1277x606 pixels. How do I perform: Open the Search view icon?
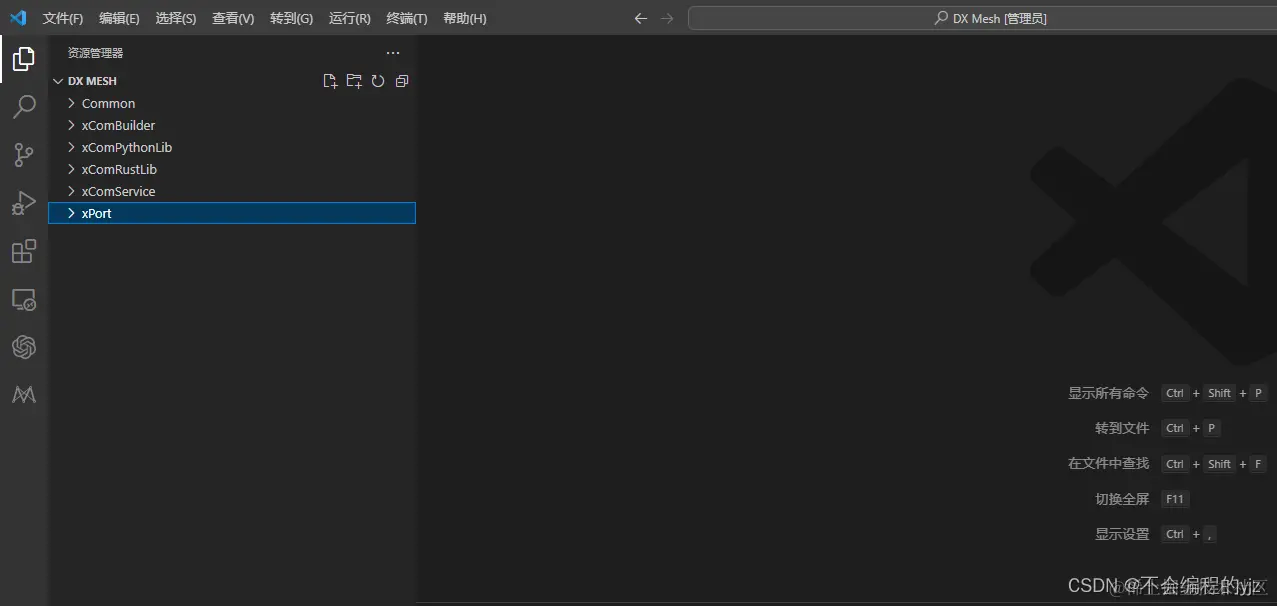coord(24,106)
